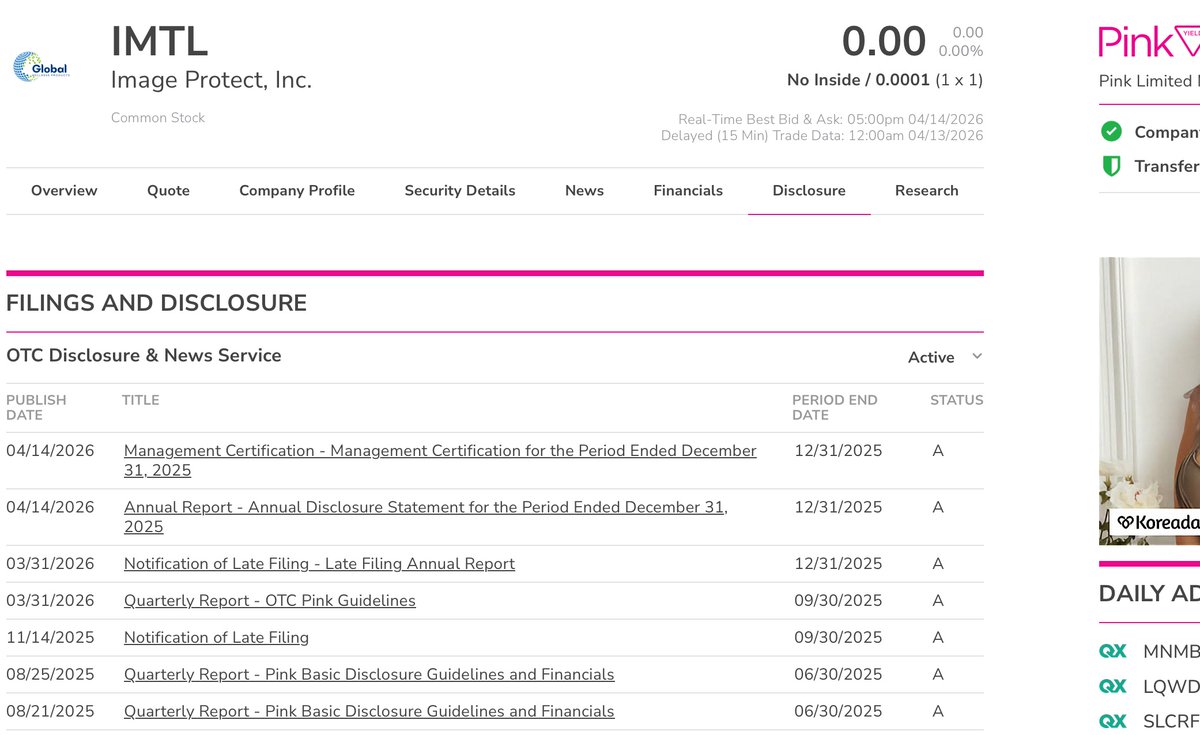
Task: Click the Real-Time Best Bid & Ask timestamp
Action: pos(831,119)
